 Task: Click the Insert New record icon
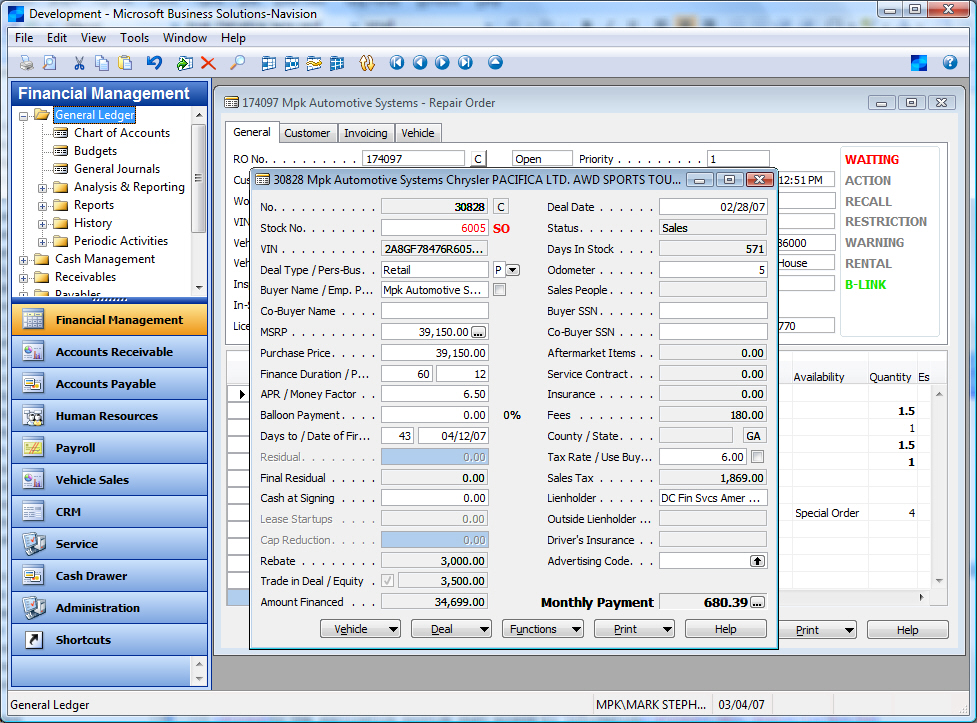coord(184,63)
